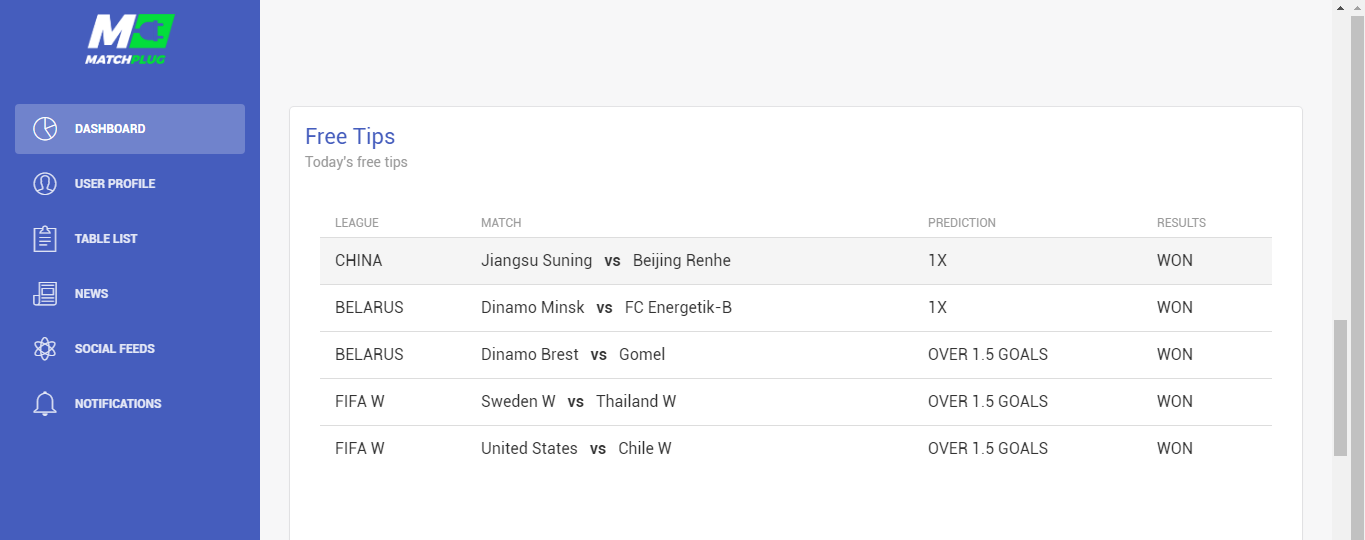Screen dimensions: 1365x540
Task: Click the Dinamo Brest vs Gomel match
Action: click(573, 355)
